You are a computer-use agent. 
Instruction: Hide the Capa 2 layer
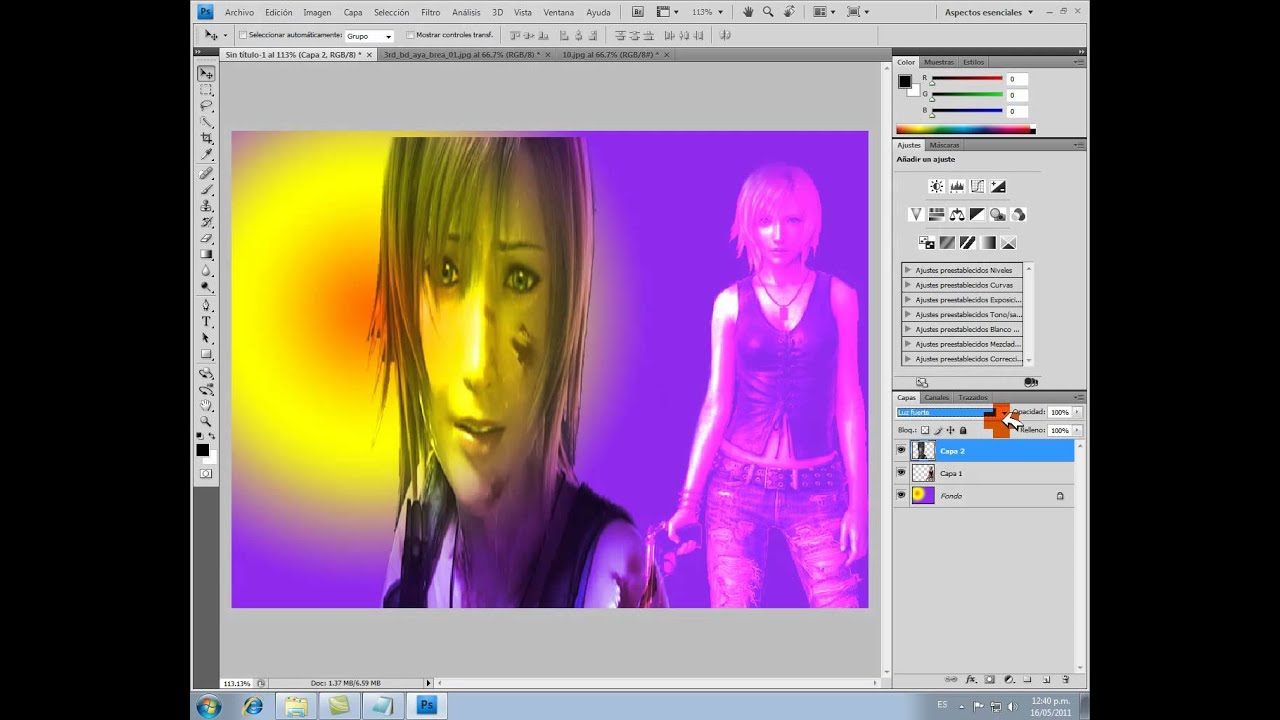pos(901,451)
